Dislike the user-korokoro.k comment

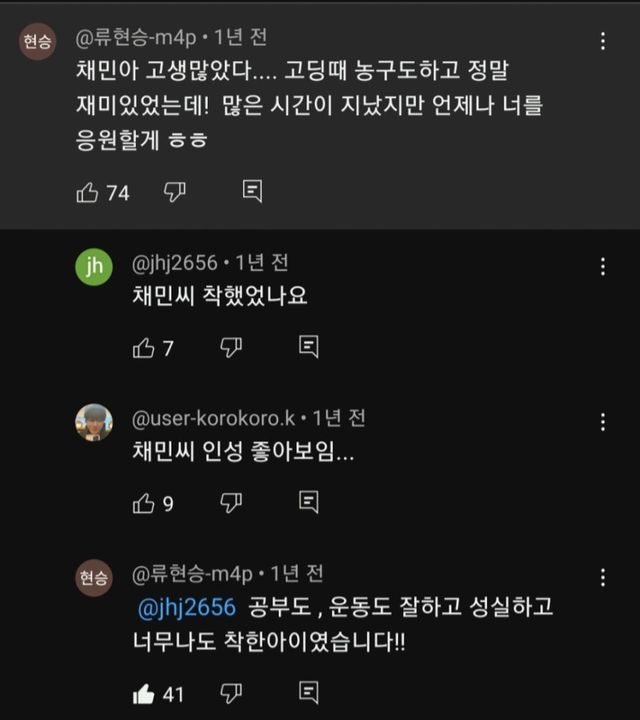click(x=231, y=503)
